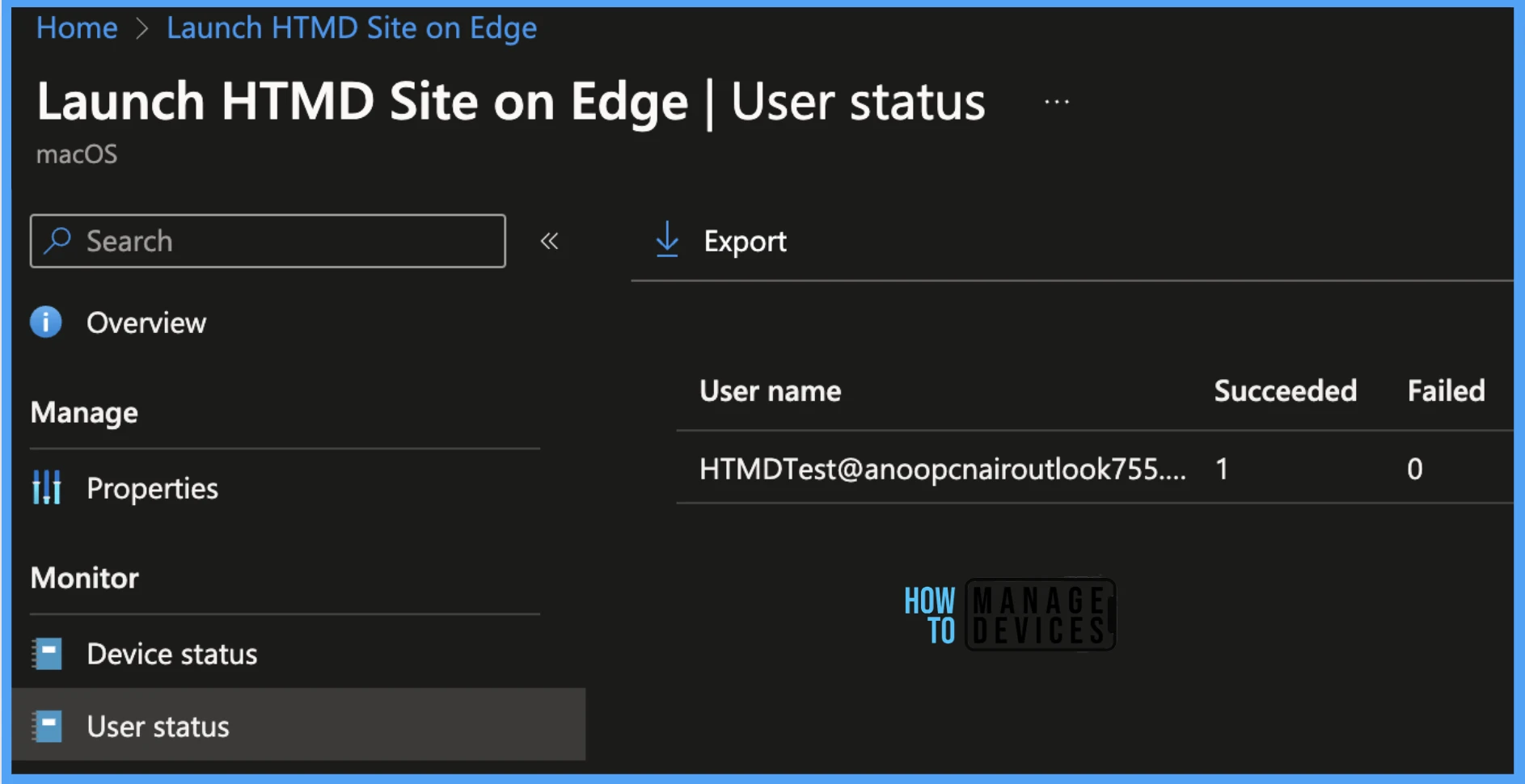Click the magnifier search icon
This screenshot has height=784, width=1525.
click(57, 240)
